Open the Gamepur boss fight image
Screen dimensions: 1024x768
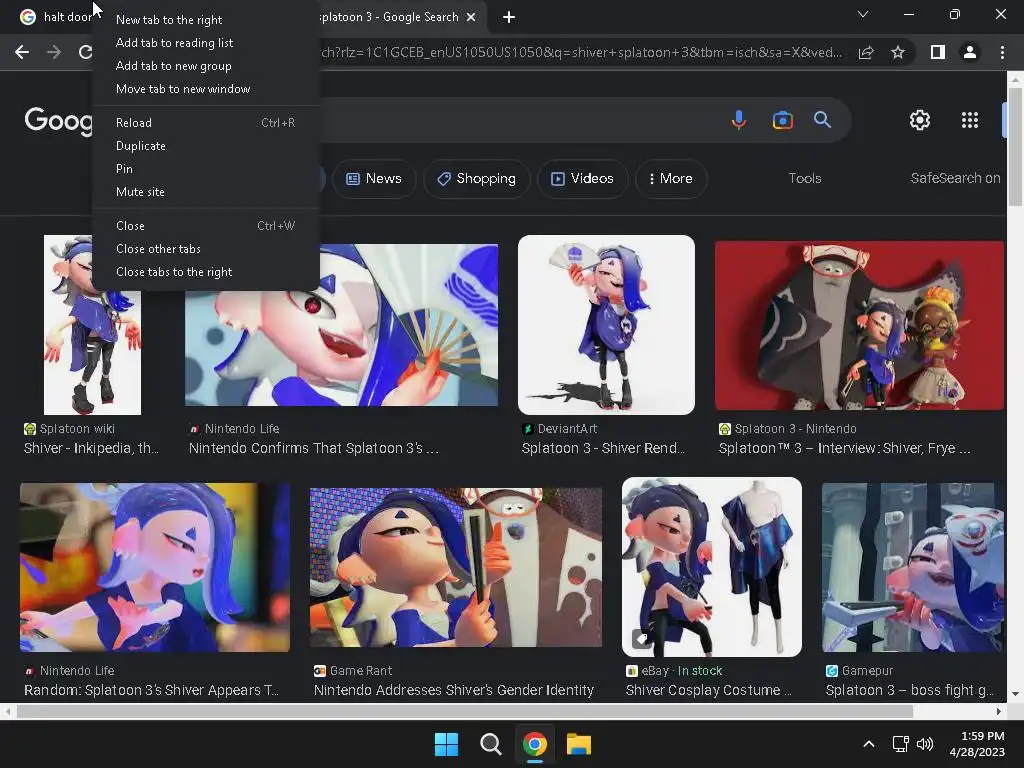911,567
